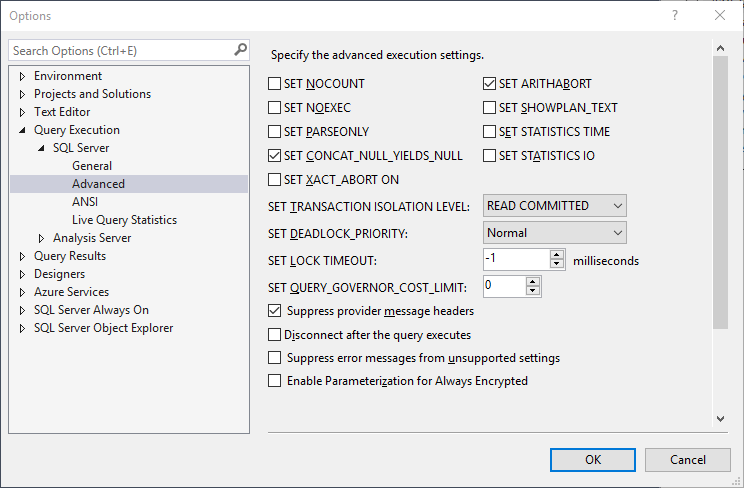Collapse the Query Execution node
Image resolution: width=744 pixels, height=488 pixels.
click(x=23, y=130)
